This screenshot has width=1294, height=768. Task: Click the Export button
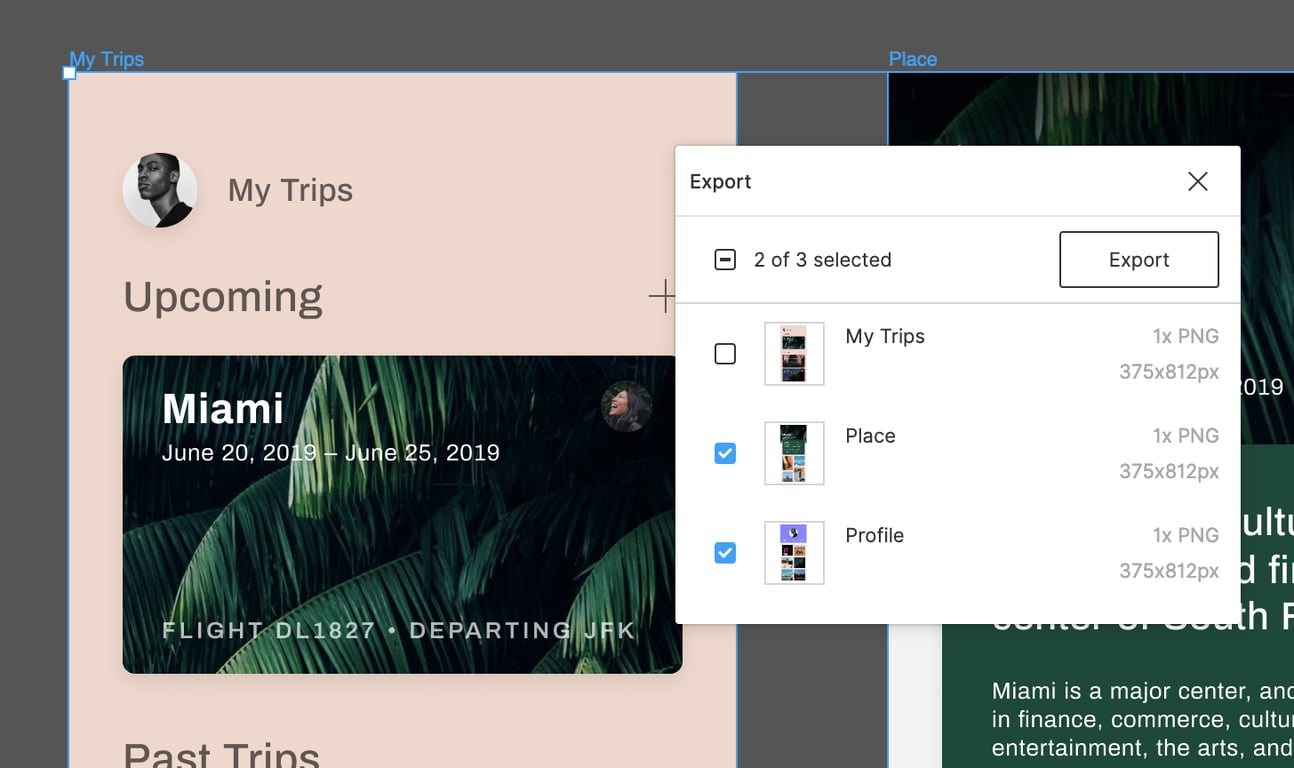[x=1138, y=260]
